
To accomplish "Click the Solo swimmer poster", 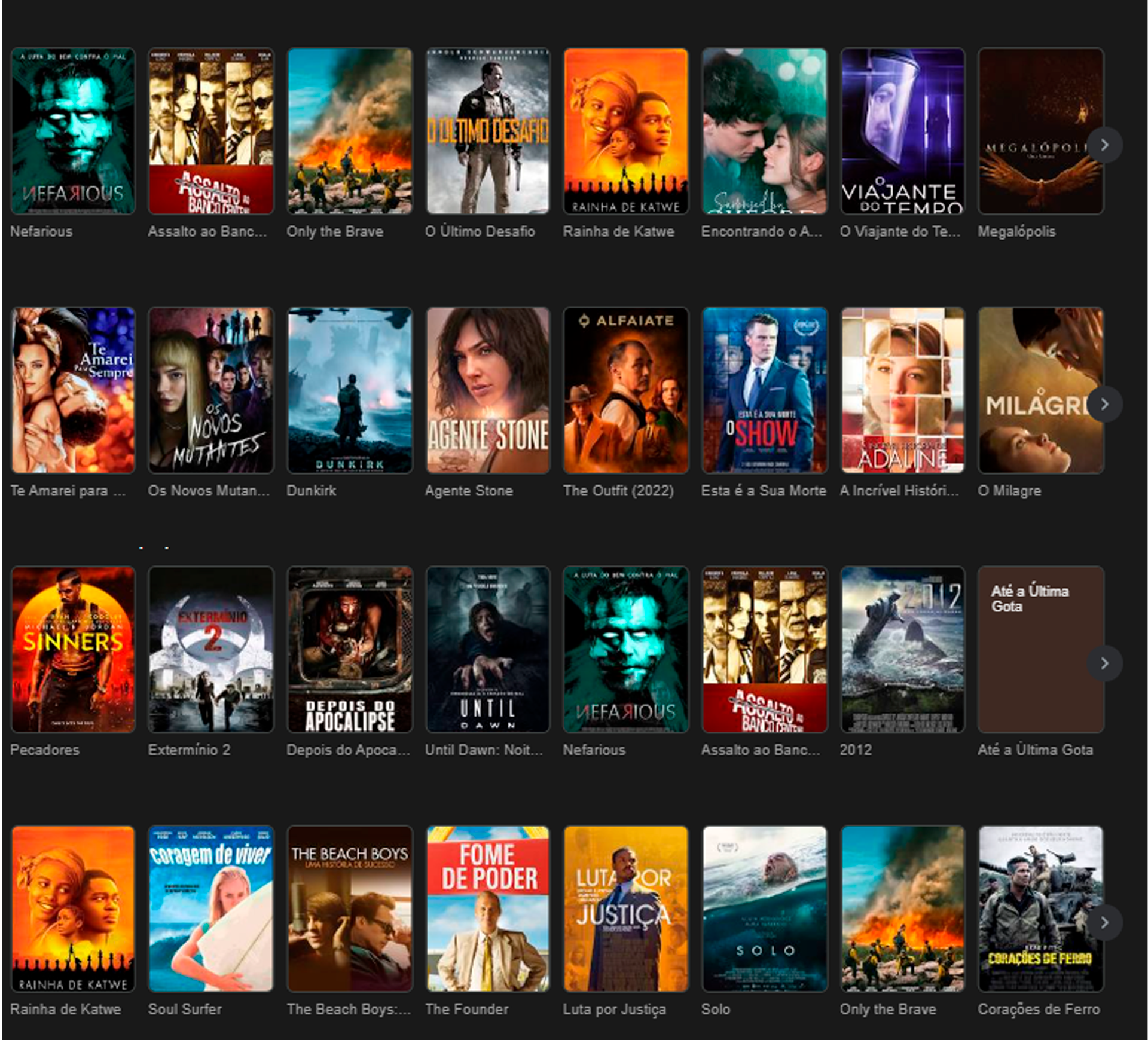I will click(x=765, y=909).
